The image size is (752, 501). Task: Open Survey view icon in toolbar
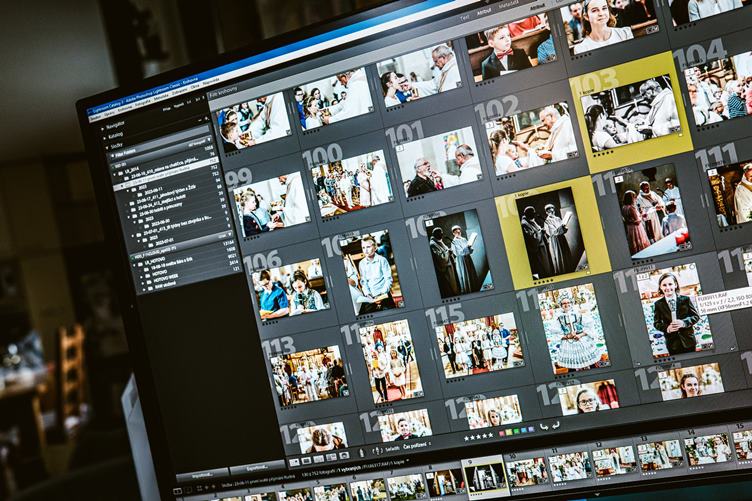click(x=331, y=457)
